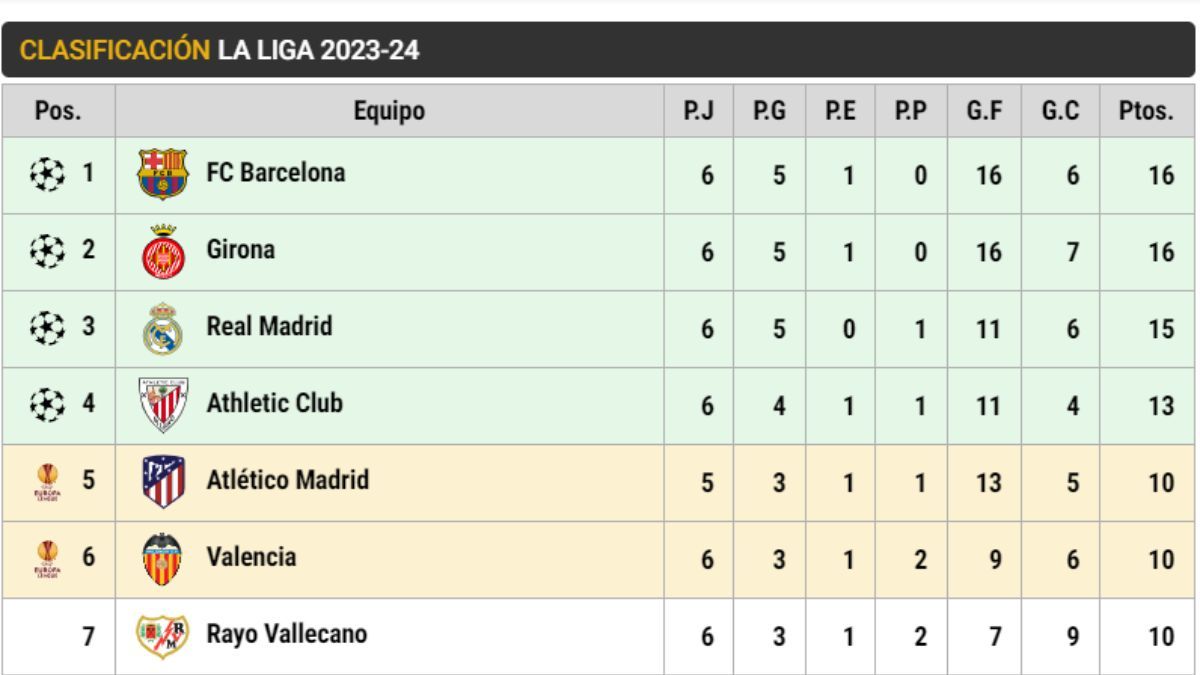Click the Real Madrid team name
The image size is (1200, 675).
269,327
